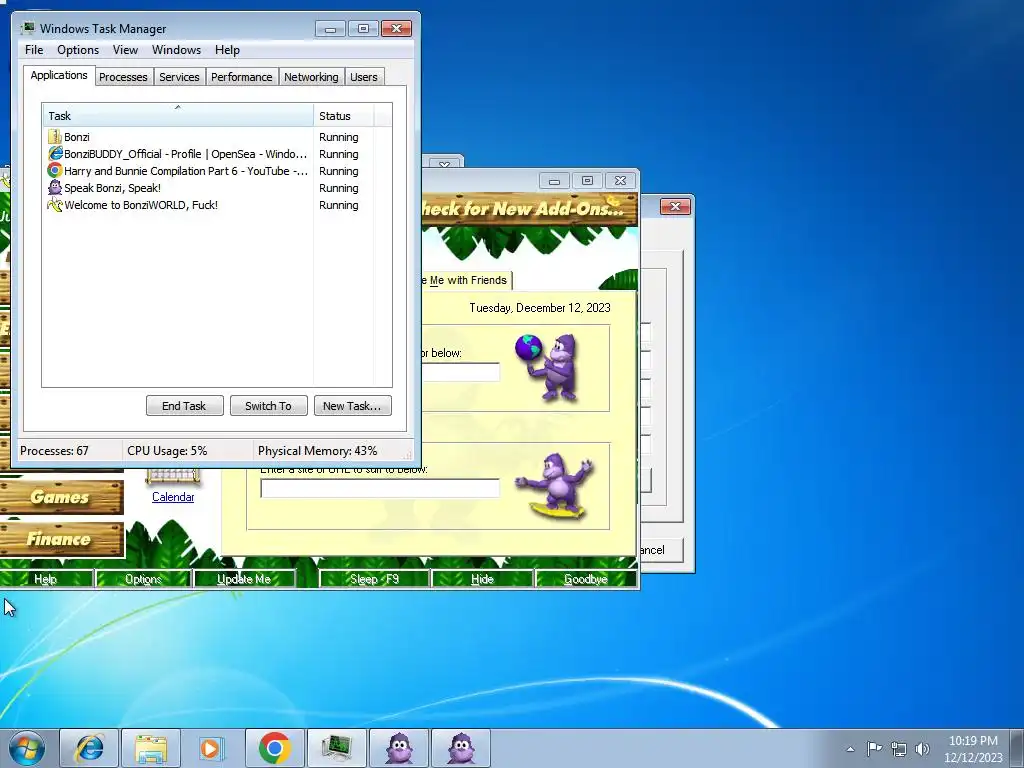
Task: Focus the site or URL input field
Action: (x=379, y=488)
